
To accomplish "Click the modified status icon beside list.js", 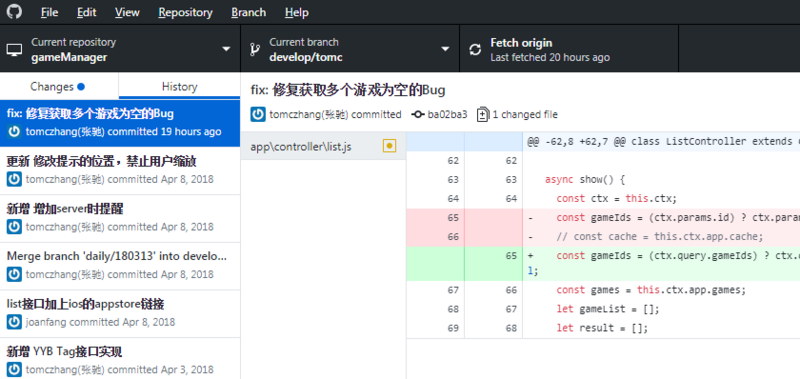I will 389,146.
